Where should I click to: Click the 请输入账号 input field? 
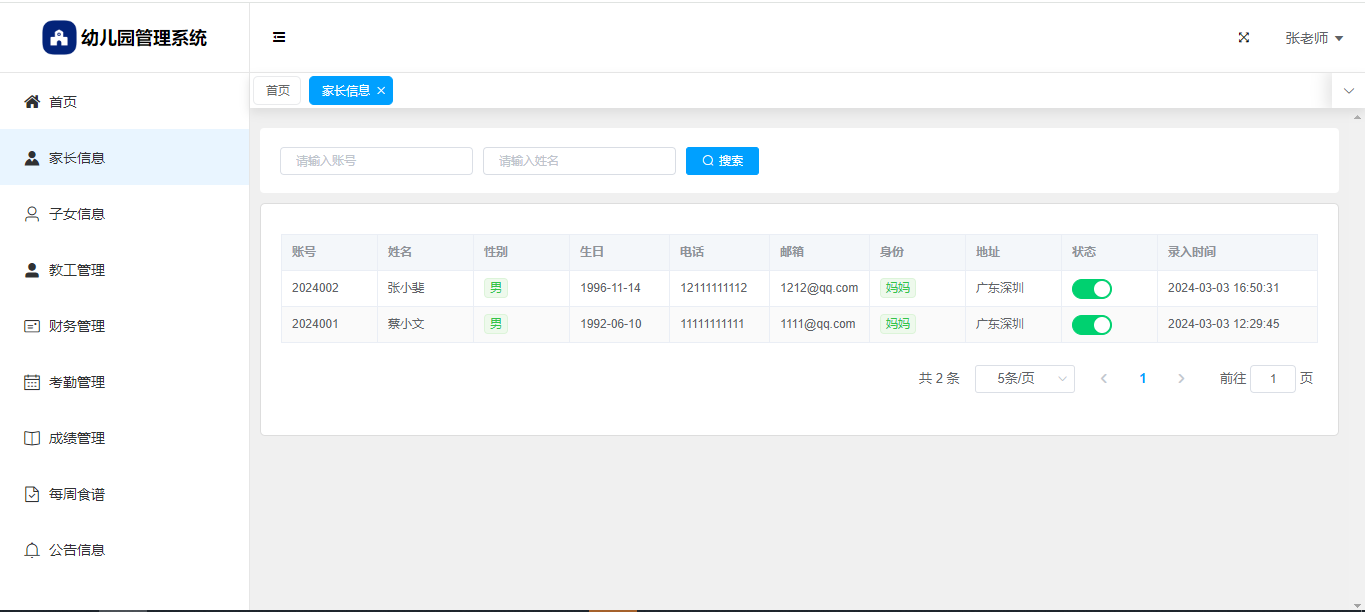[376, 161]
